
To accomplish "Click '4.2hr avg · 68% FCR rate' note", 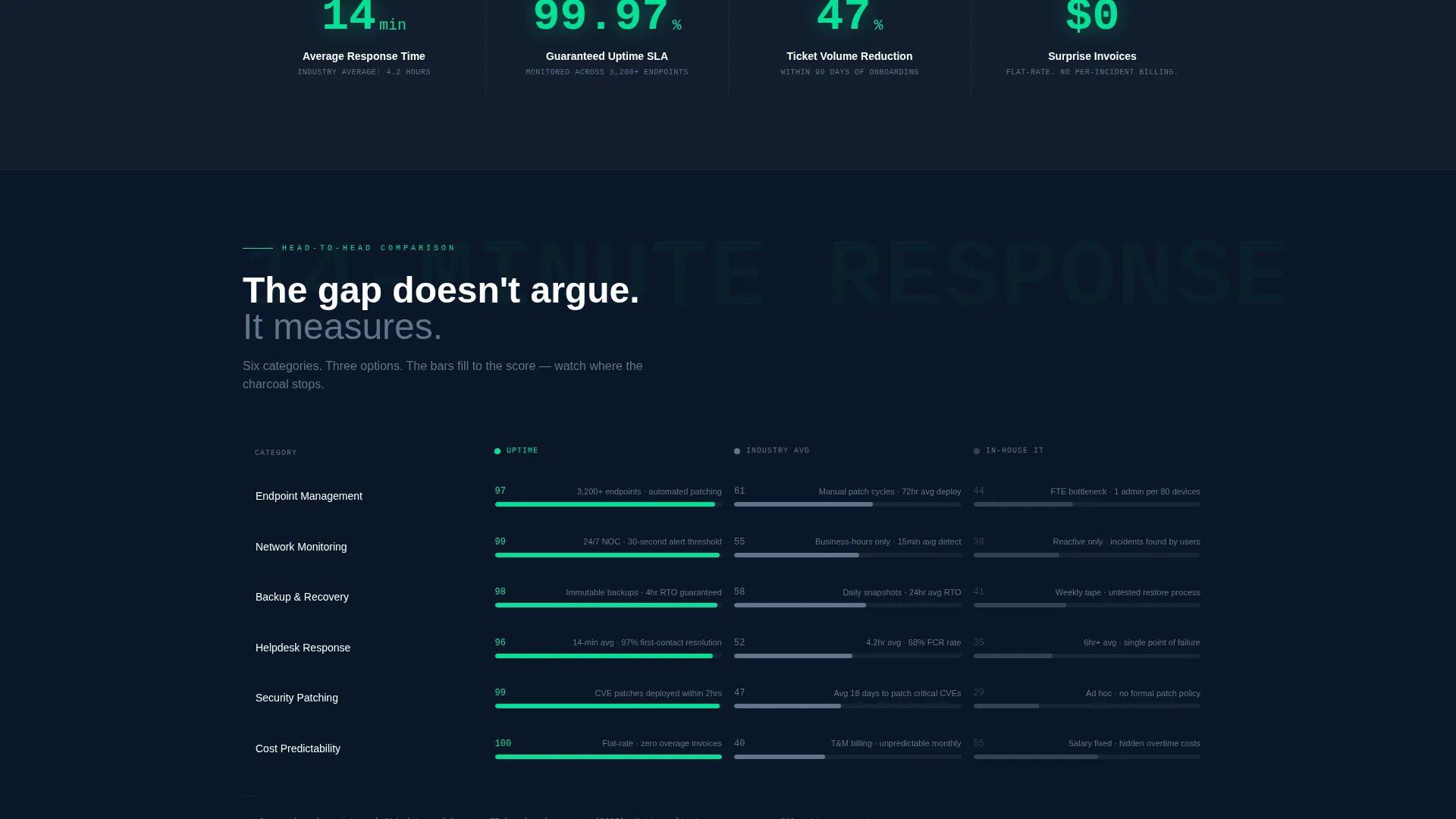I will pos(913,642).
